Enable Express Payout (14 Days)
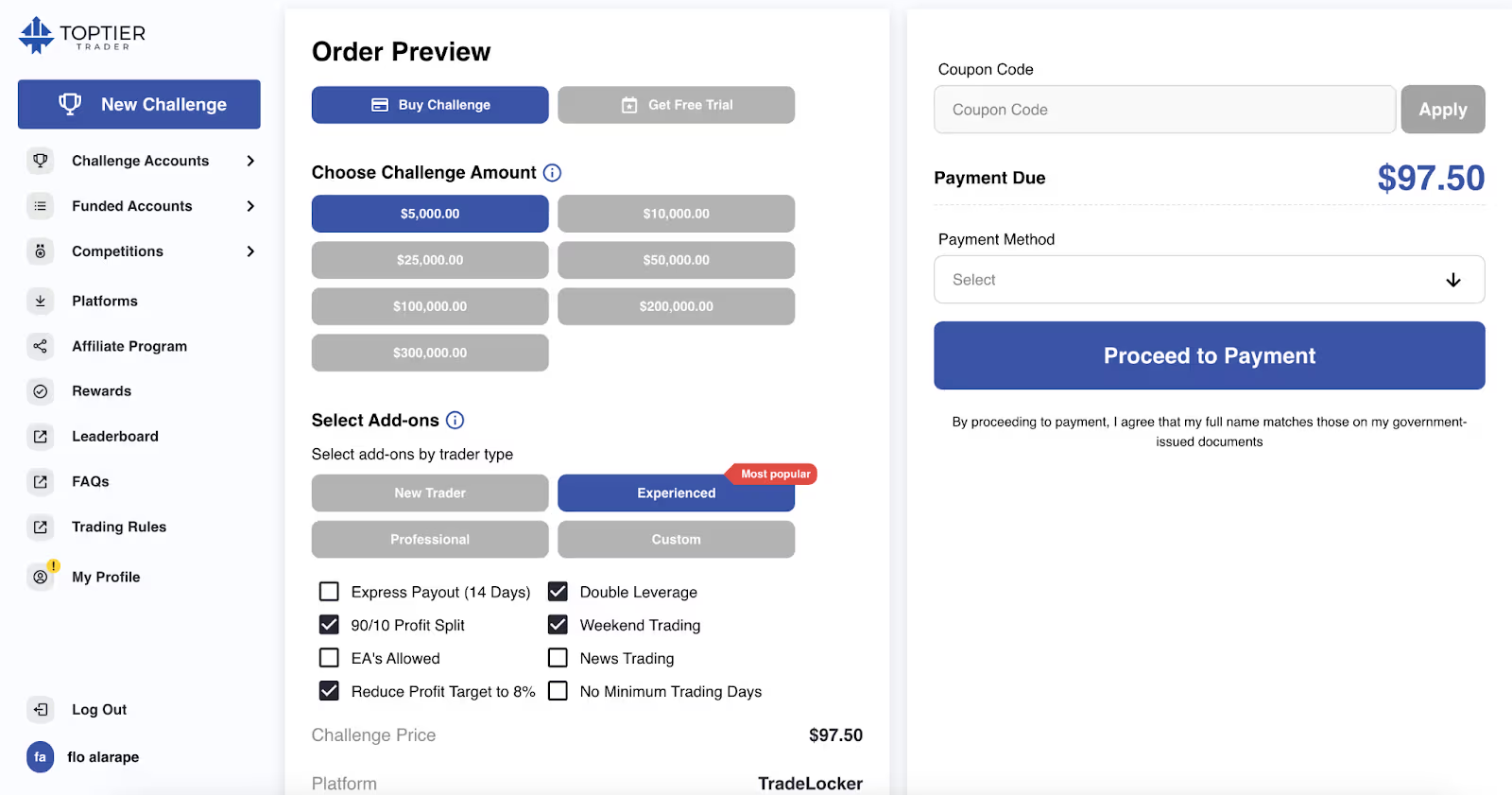 pyautogui.click(x=329, y=591)
